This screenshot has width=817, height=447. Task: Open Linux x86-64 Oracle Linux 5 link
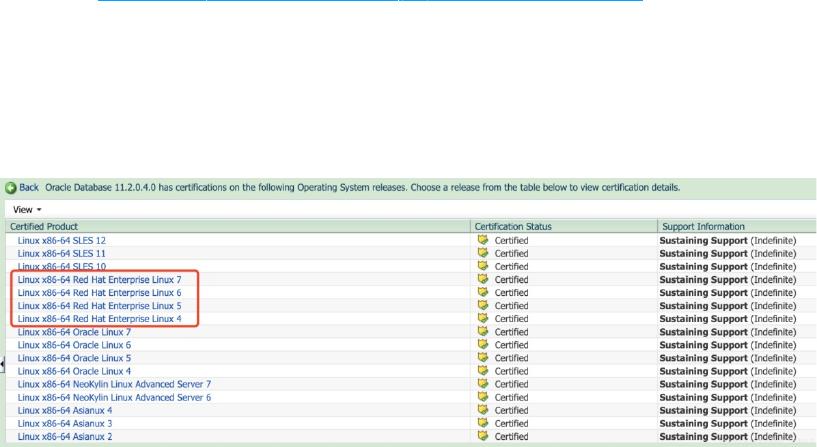[x=74, y=358]
